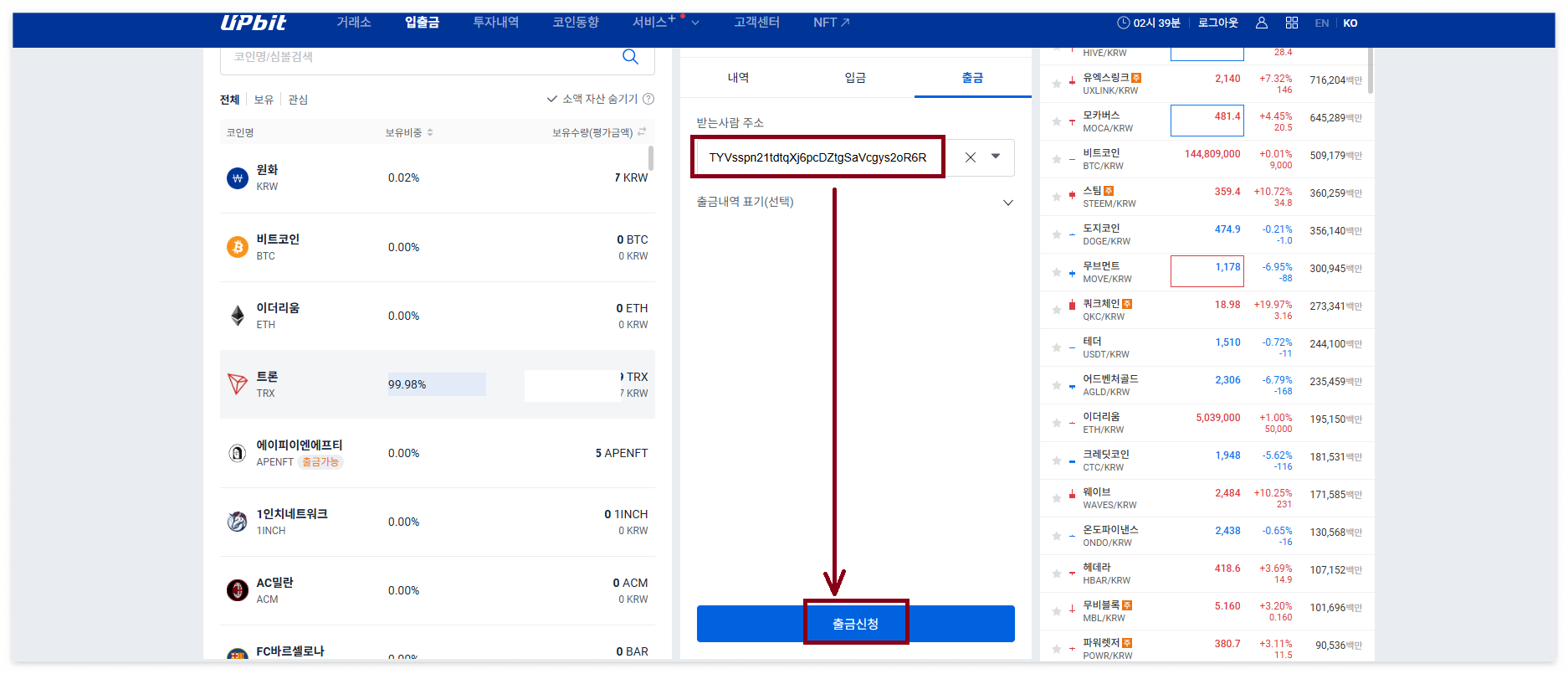Image resolution: width=1568 pixels, height=674 pixels.
Task: Select the 트론 TRX row
Action: point(437,384)
